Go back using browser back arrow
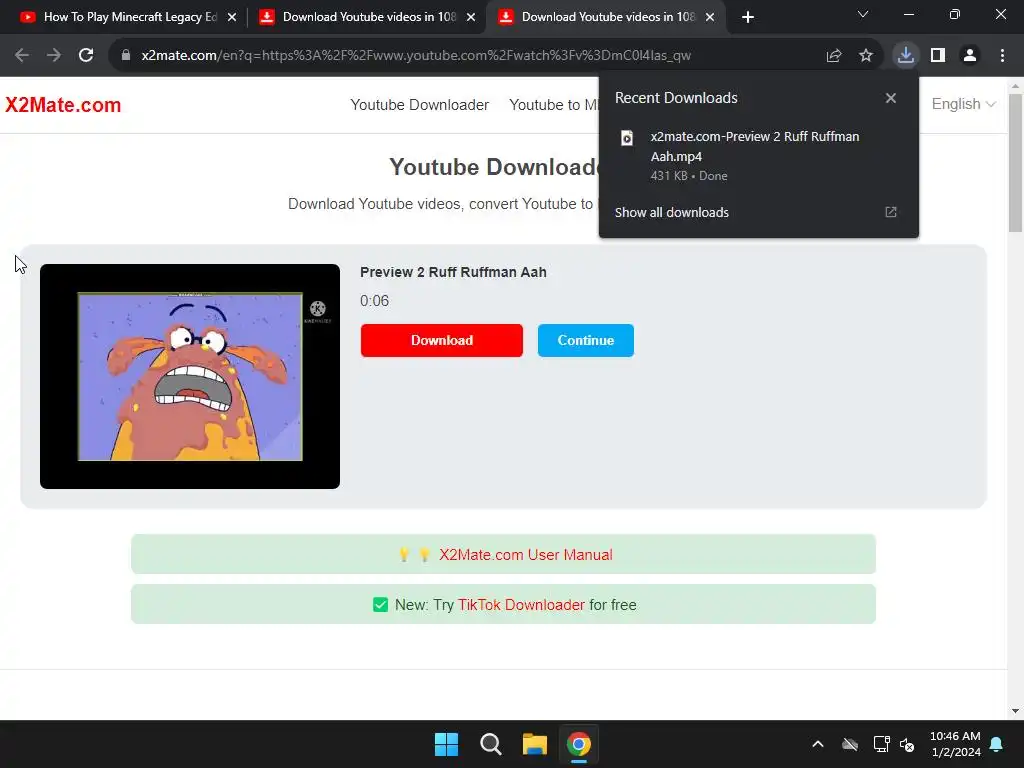Viewport: 1024px width, 768px height. (22, 56)
